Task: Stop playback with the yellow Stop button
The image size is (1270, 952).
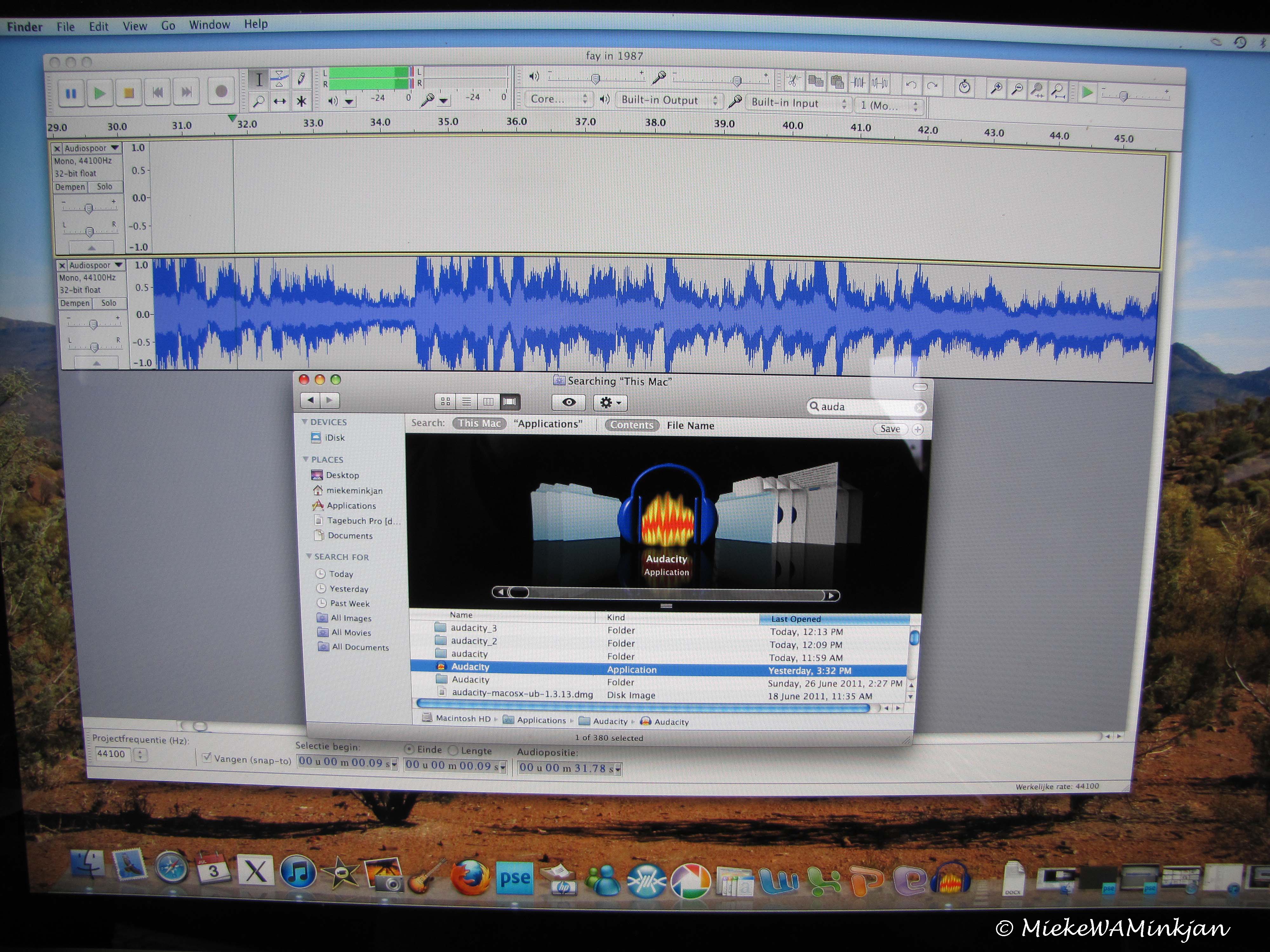Action: pos(129,92)
